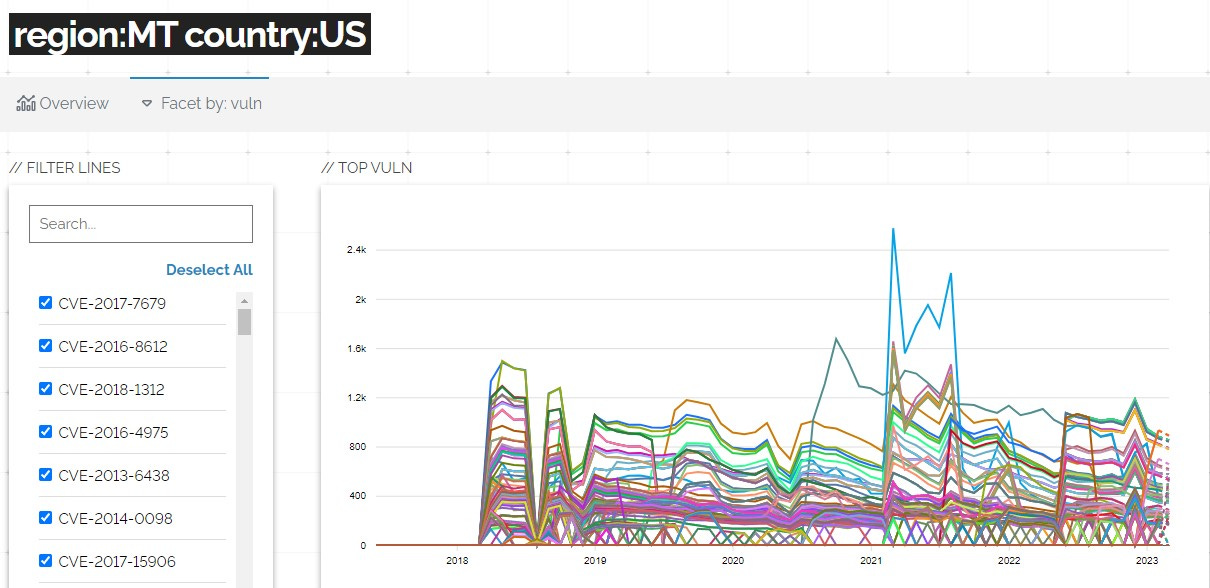
Task: Uncheck CVE-2017-15906 checkbox
Action: pos(45,561)
